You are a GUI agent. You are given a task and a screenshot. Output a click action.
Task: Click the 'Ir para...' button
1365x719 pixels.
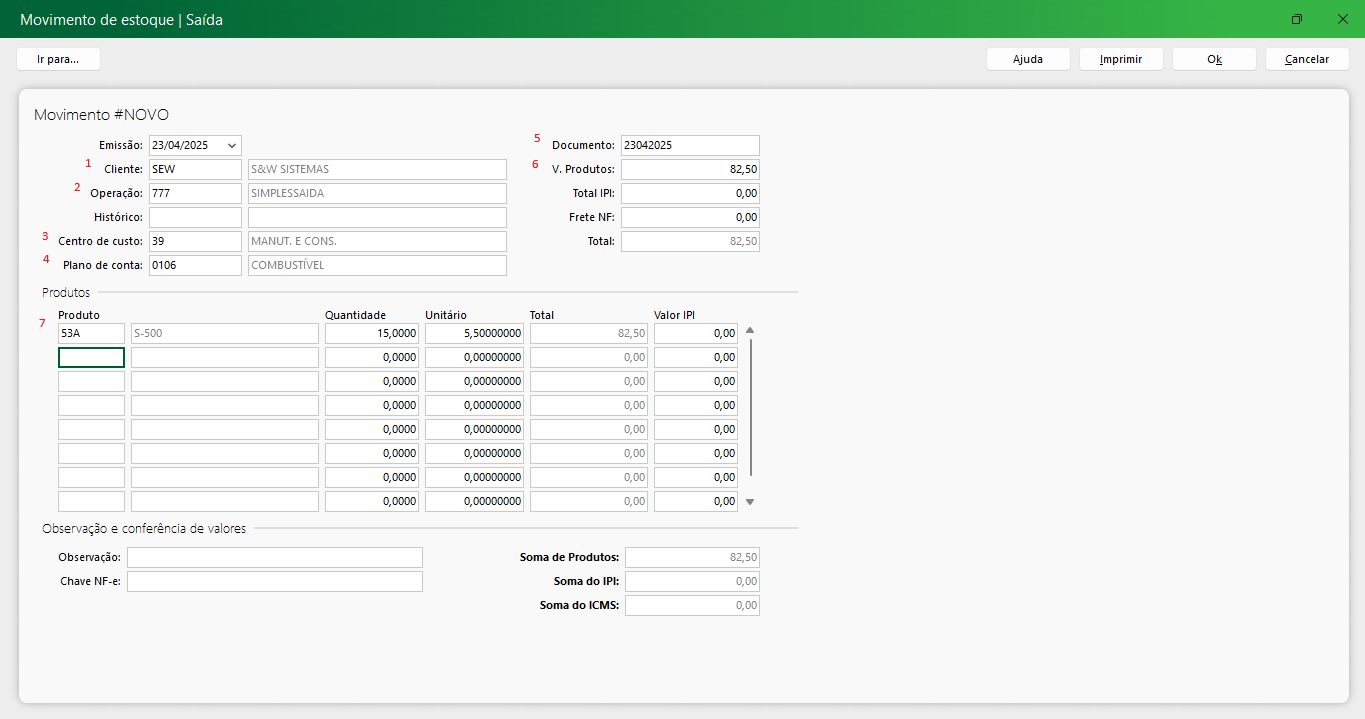(x=58, y=59)
